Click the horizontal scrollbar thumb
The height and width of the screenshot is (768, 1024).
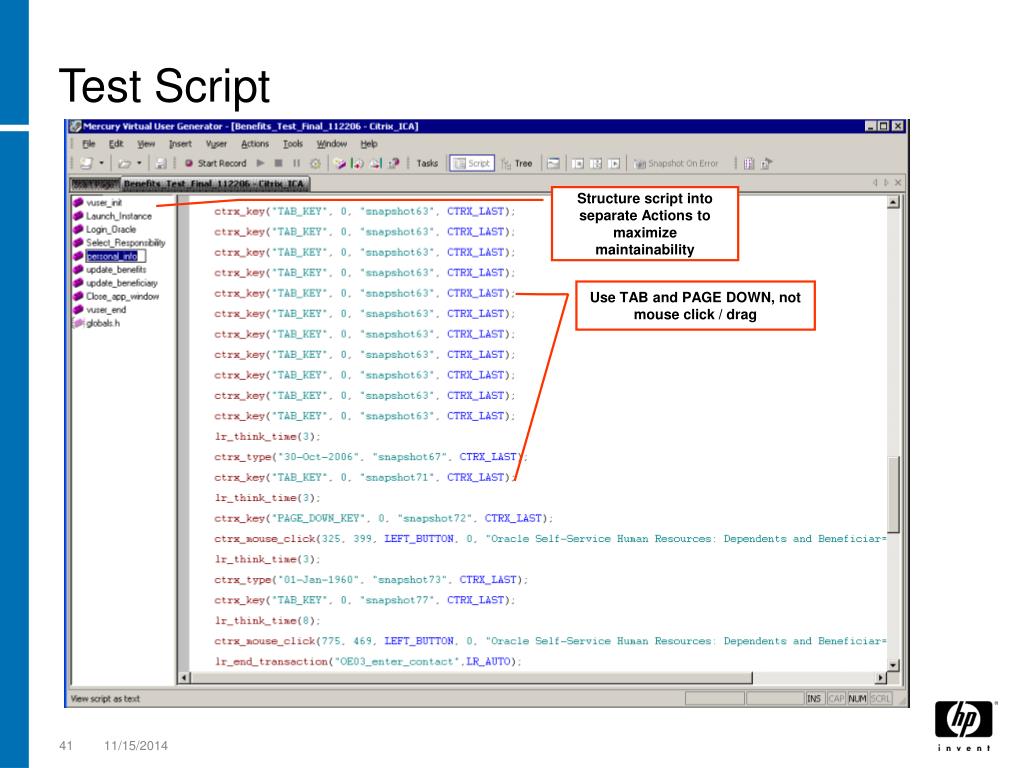[x=472, y=678]
